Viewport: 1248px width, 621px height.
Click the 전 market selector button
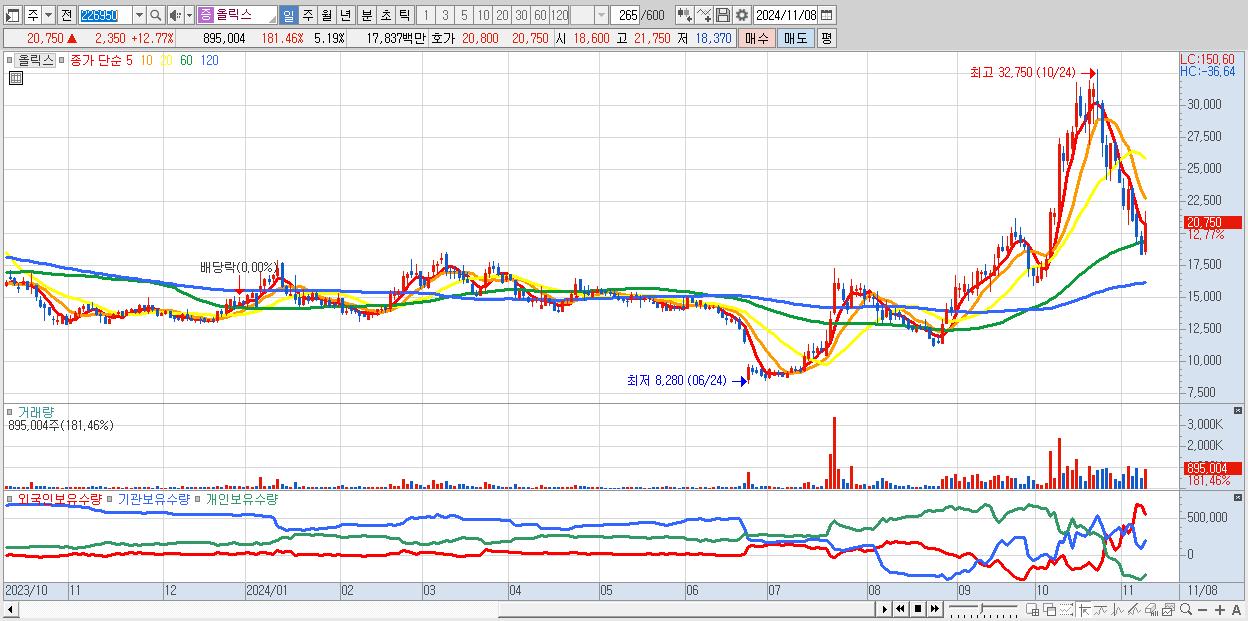pos(66,15)
